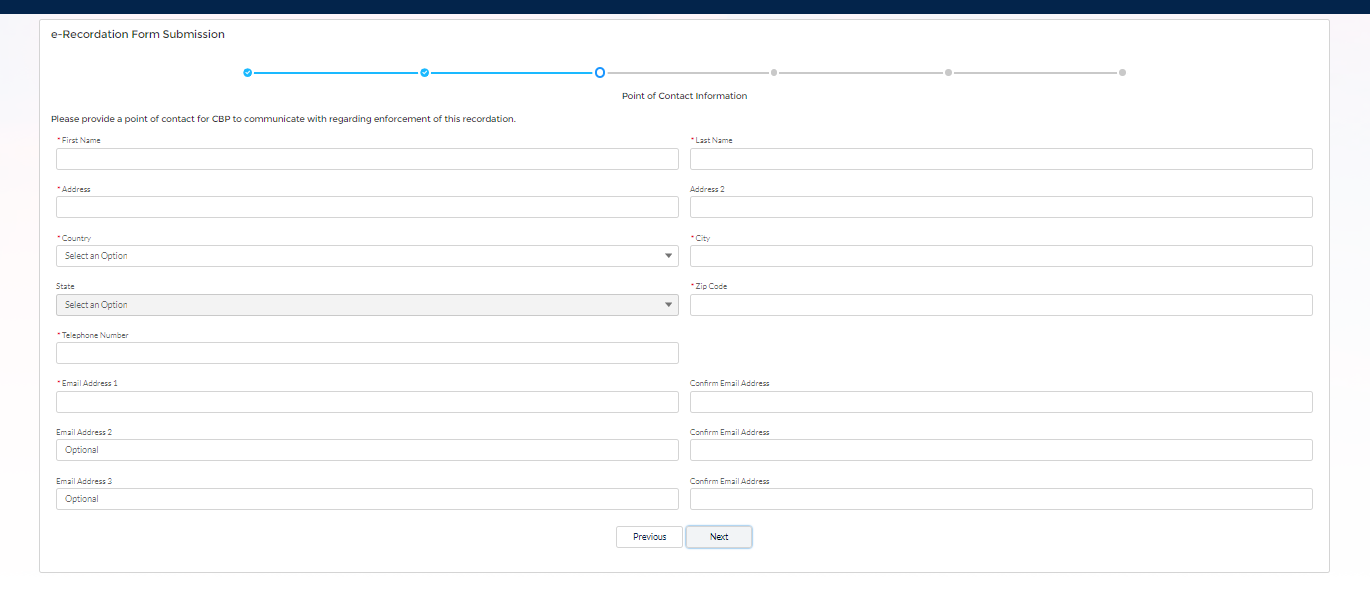Click into the Last Name field
Viewport: 1370px width, 592px height.
point(1001,159)
